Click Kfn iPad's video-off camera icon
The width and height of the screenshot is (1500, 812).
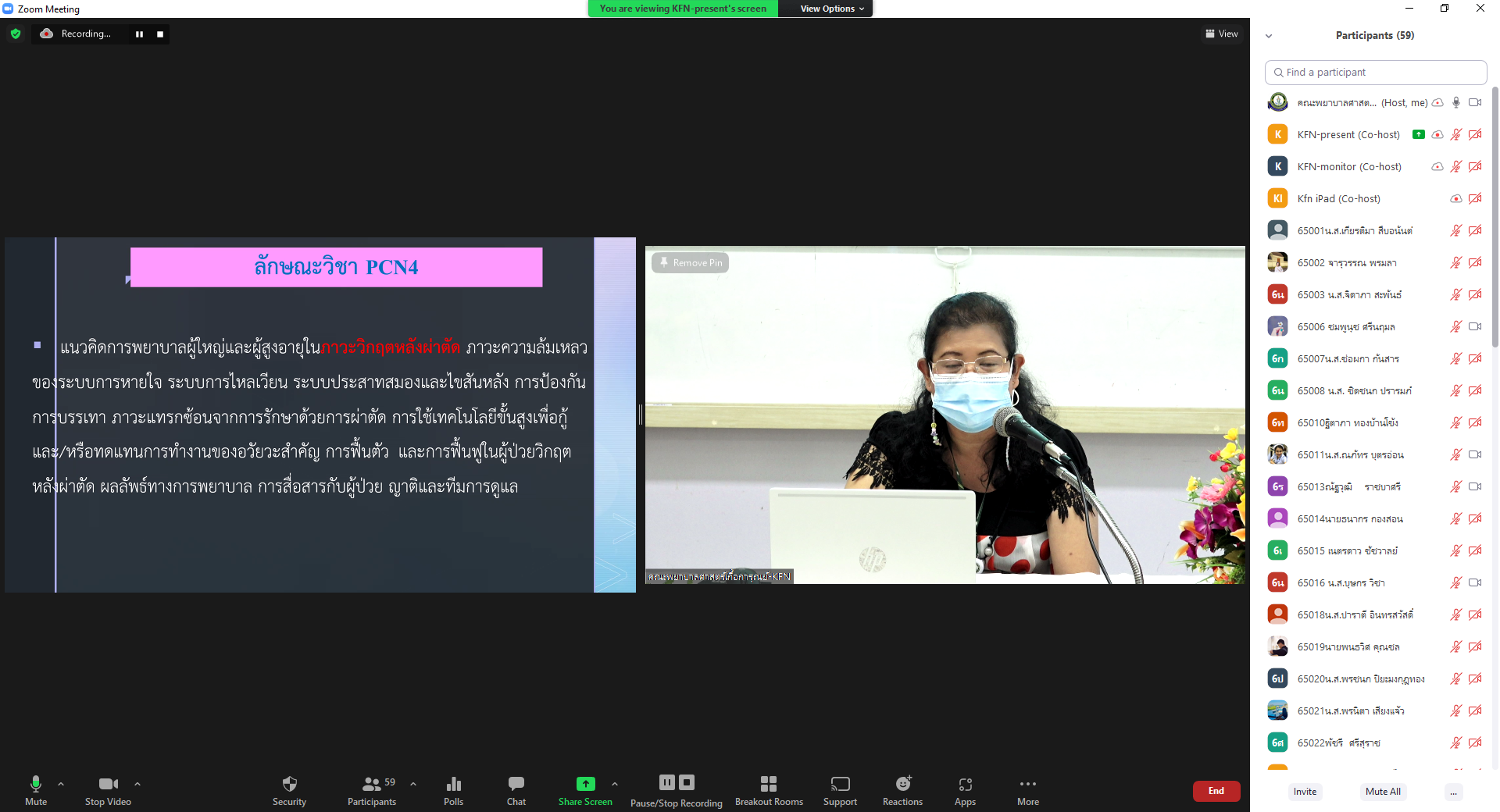point(1475,198)
